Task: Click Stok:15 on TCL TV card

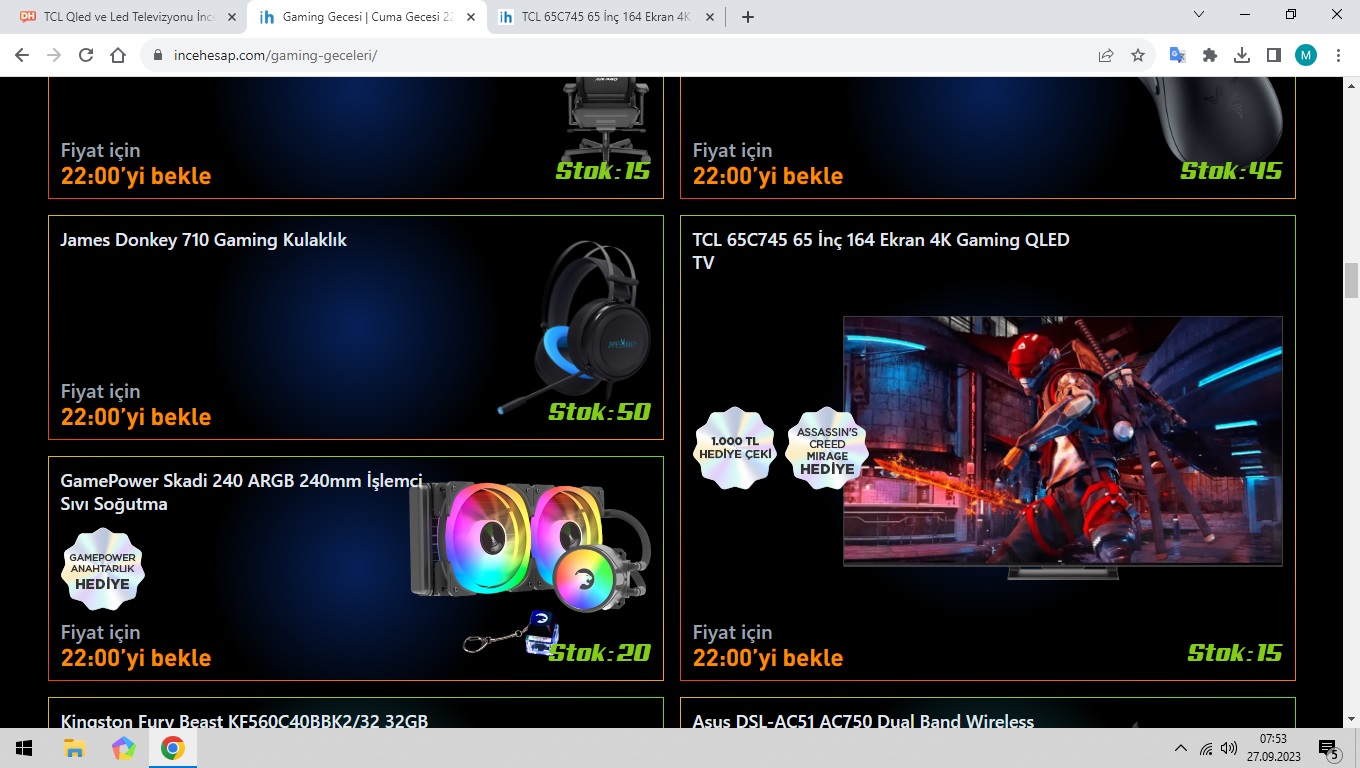Action: 1234,653
